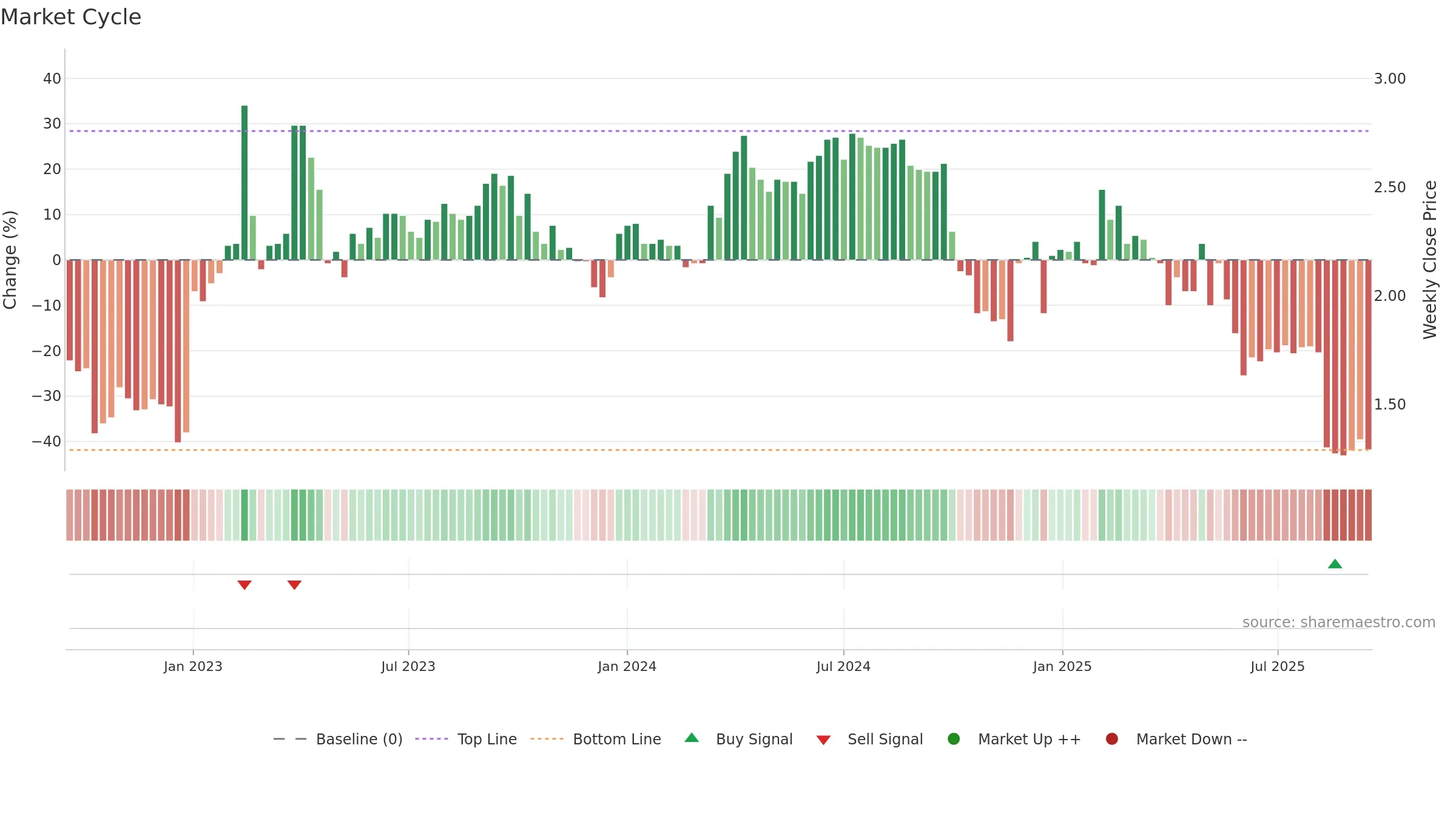Click the 0 baseline tick label

point(57,260)
